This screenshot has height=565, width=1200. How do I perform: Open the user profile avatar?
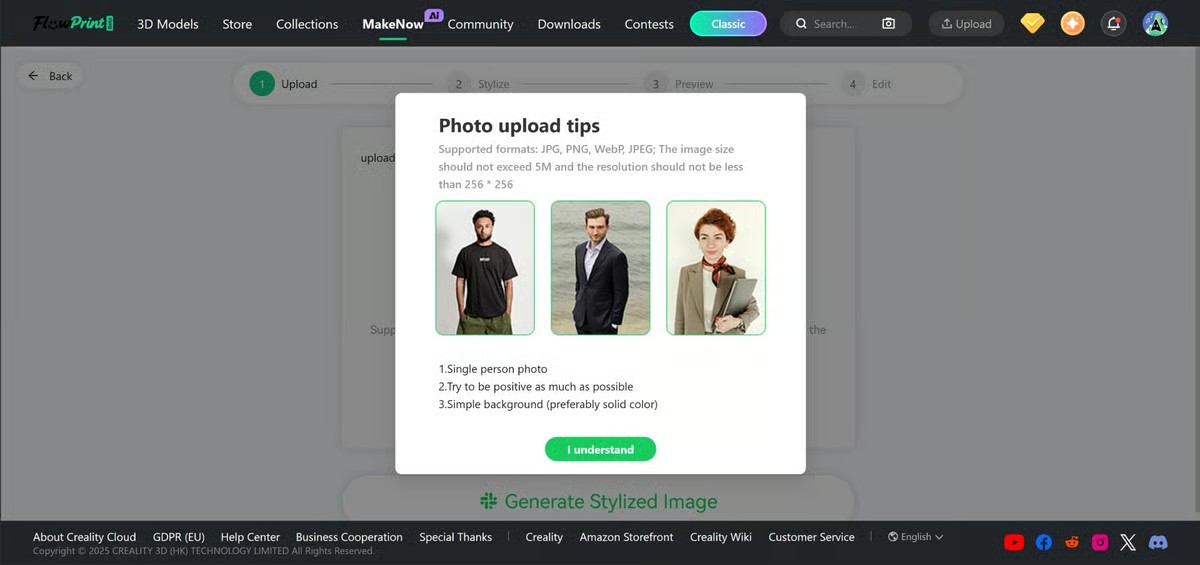(x=1155, y=24)
